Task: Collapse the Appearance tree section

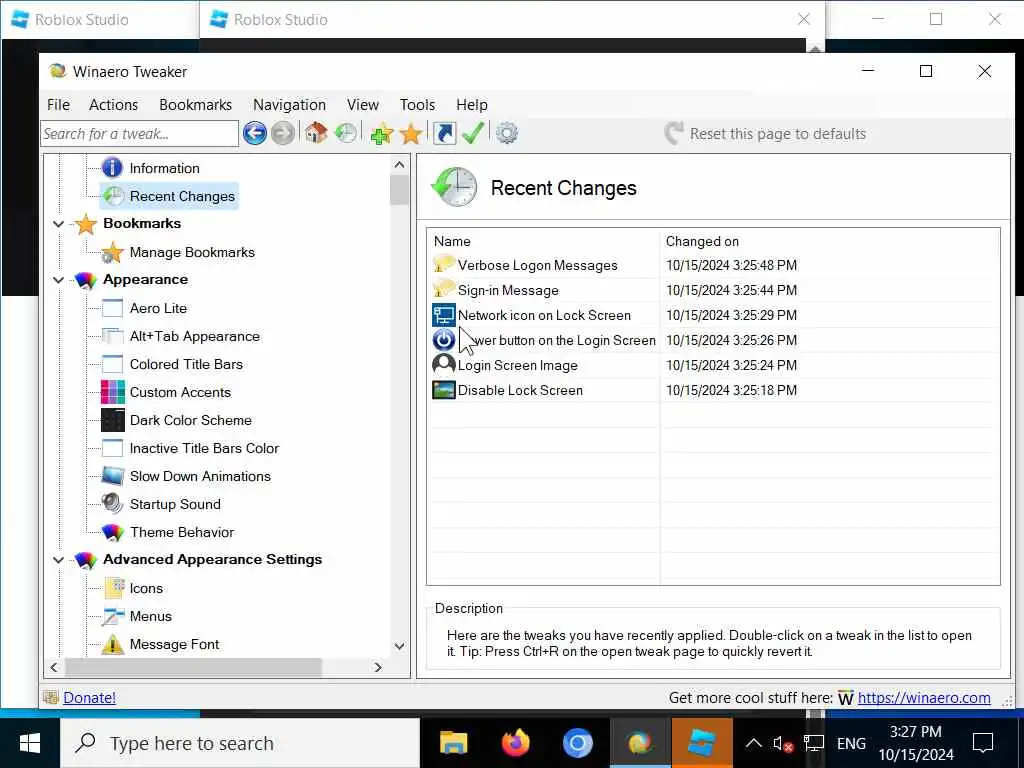Action: 58,280
